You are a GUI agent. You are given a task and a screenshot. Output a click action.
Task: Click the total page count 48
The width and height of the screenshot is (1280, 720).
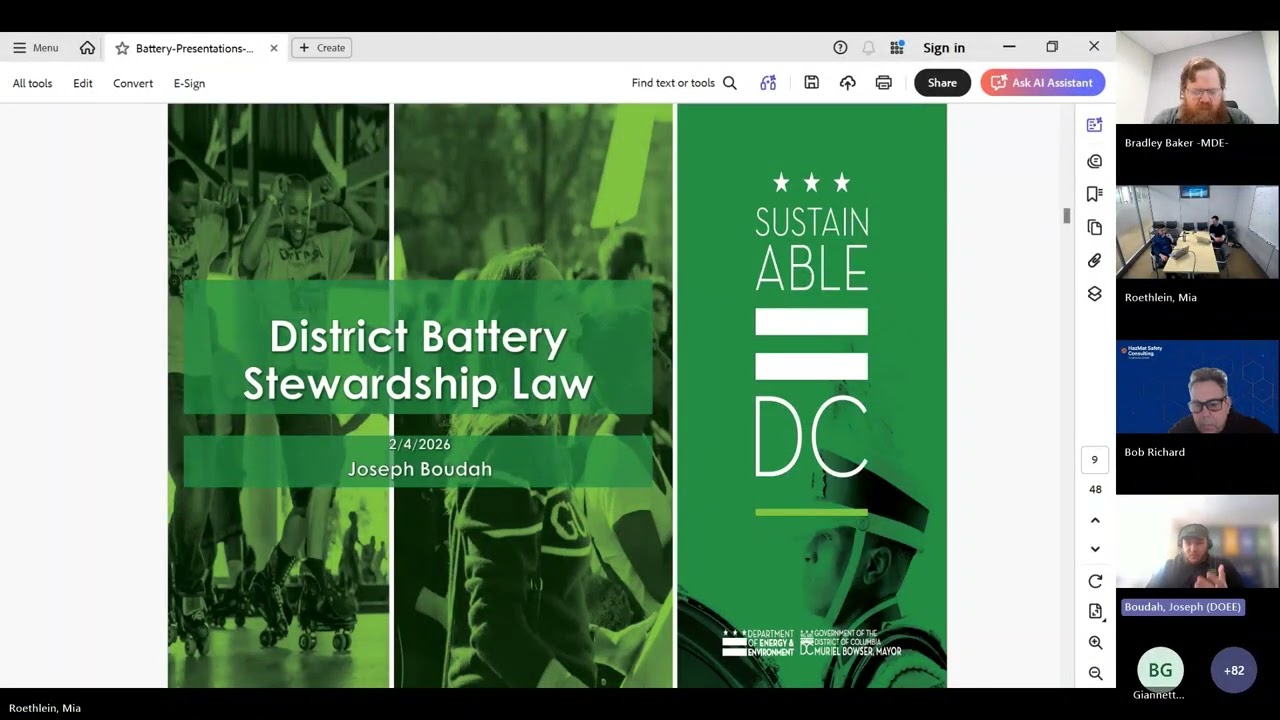pos(1095,489)
